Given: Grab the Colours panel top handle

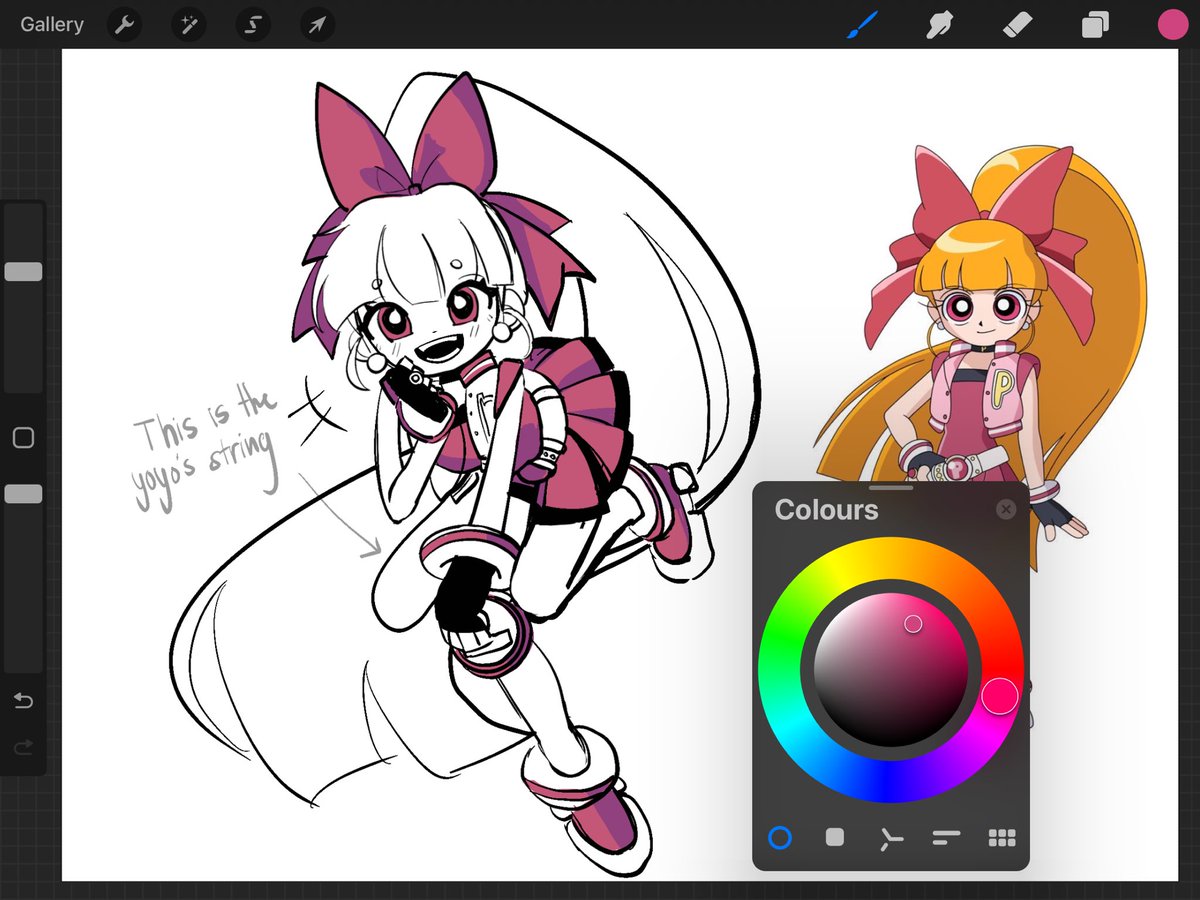Looking at the screenshot, I should pyautogui.click(x=891, y=487).
